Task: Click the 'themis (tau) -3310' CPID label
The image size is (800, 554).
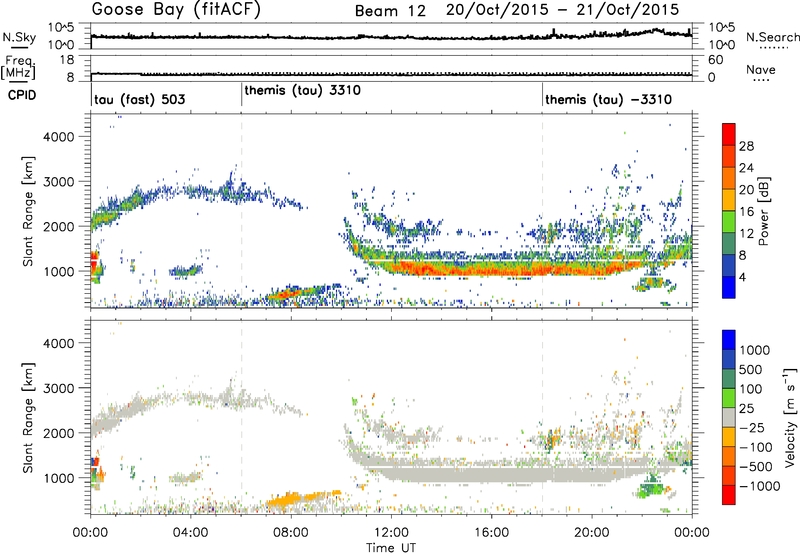Action: point(608,99)
